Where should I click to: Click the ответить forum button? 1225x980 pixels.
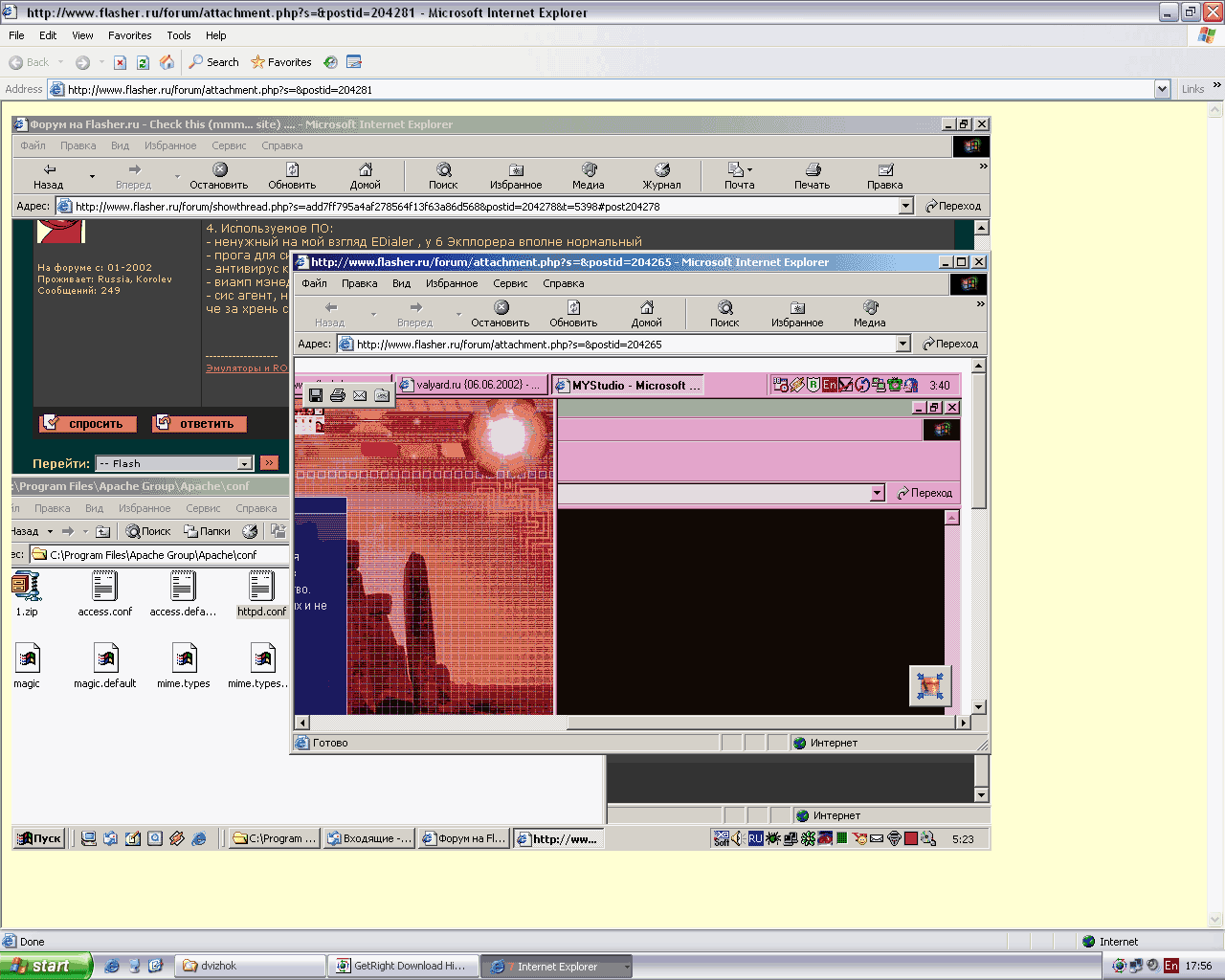pos(199,424)
